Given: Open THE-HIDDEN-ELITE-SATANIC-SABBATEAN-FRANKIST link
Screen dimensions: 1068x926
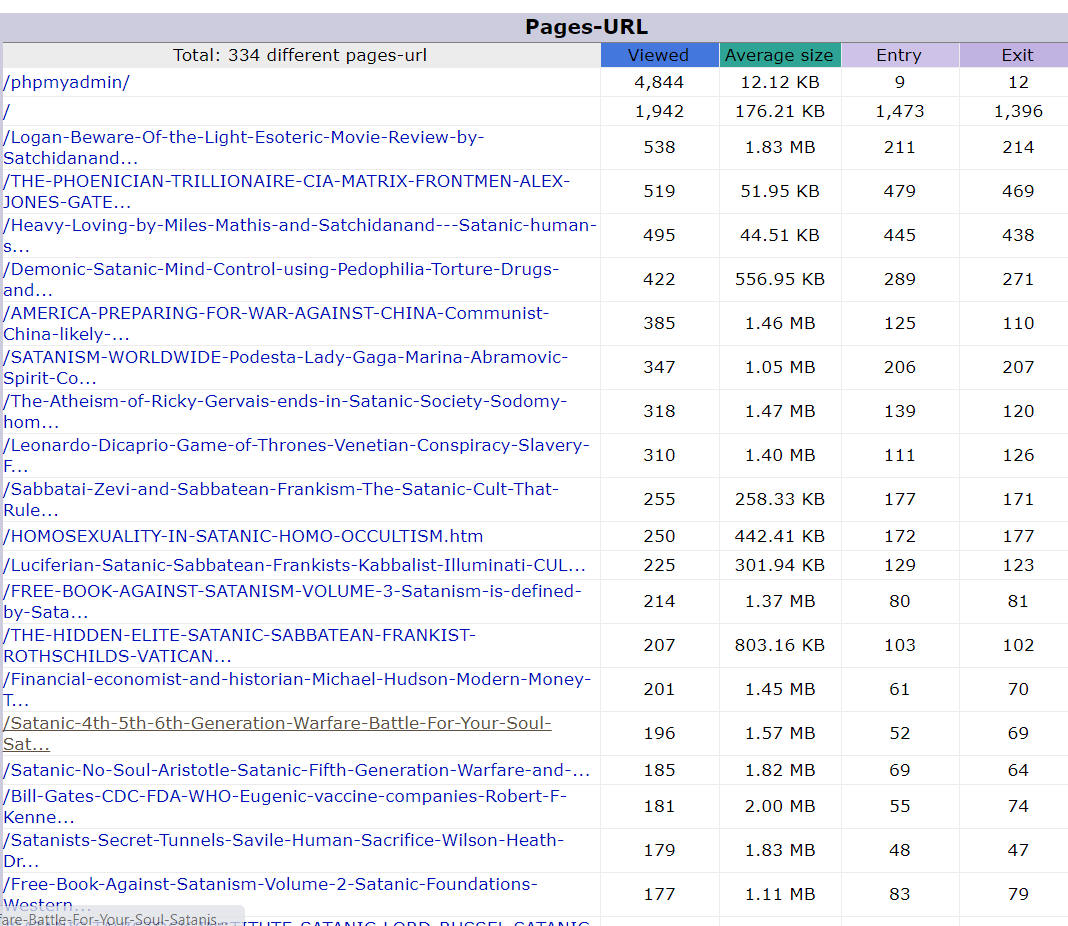Looking at the screenshot, I should tap(239, 645).
